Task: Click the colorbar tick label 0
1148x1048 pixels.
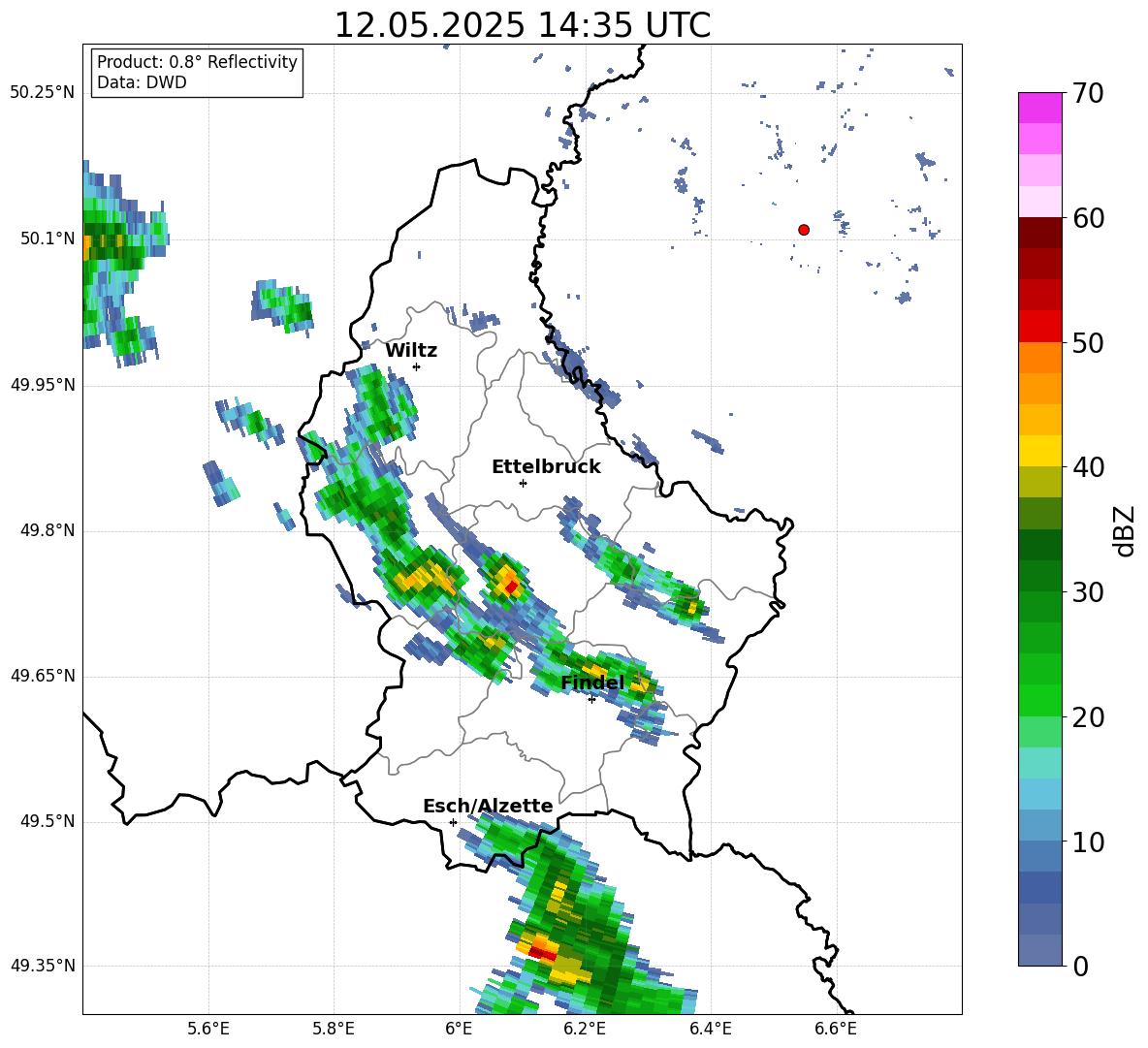Action: pos(1080,966)
